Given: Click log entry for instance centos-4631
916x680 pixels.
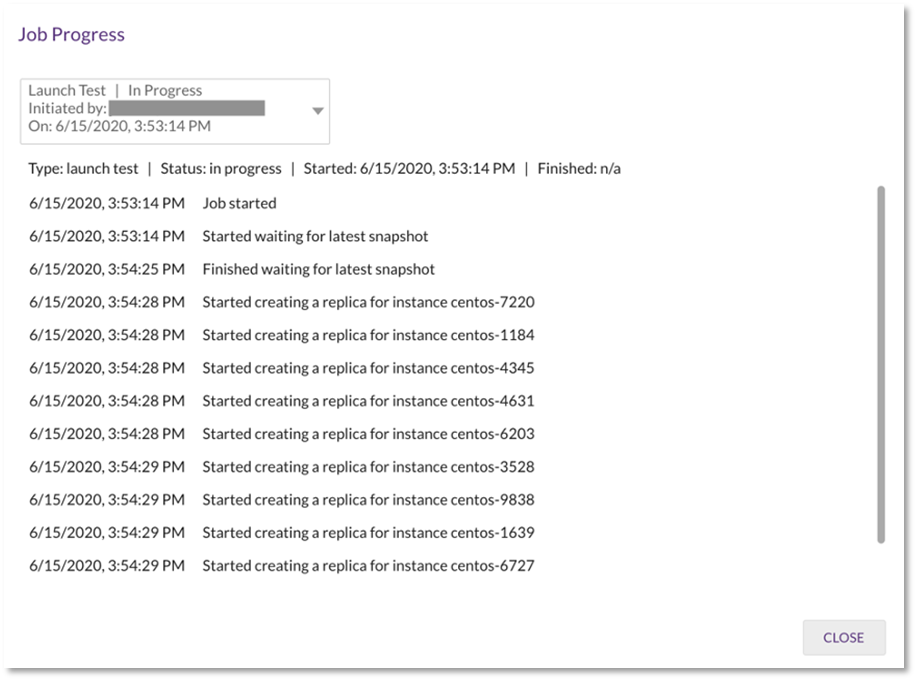Looking at the screenshot, I should pyautogui.click(x=282, y=401).
